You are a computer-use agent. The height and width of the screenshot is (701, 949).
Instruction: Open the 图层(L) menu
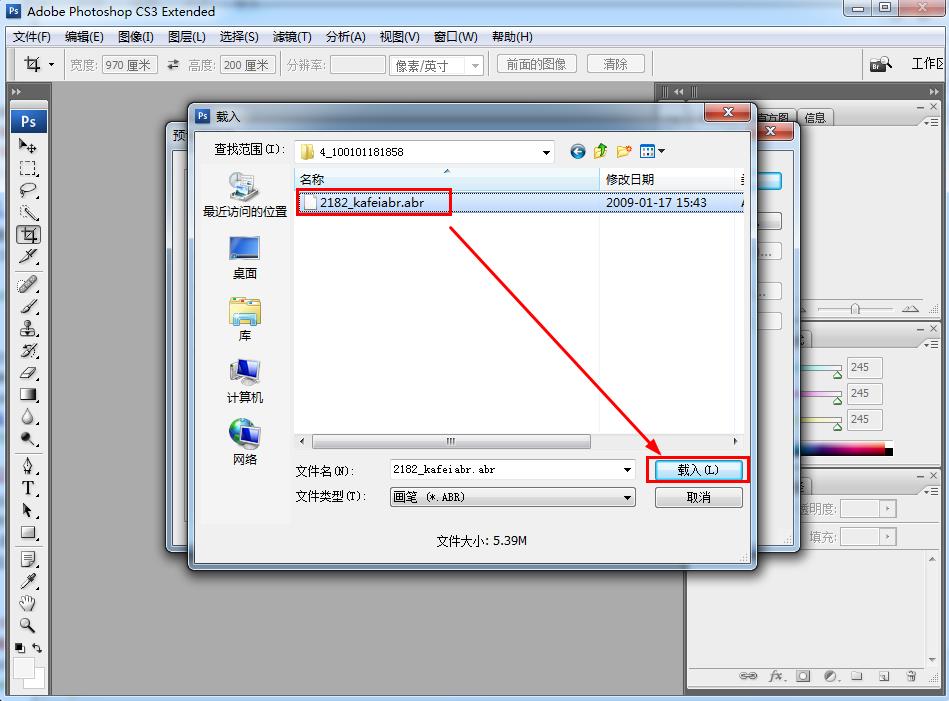click(x=186, y=37)
